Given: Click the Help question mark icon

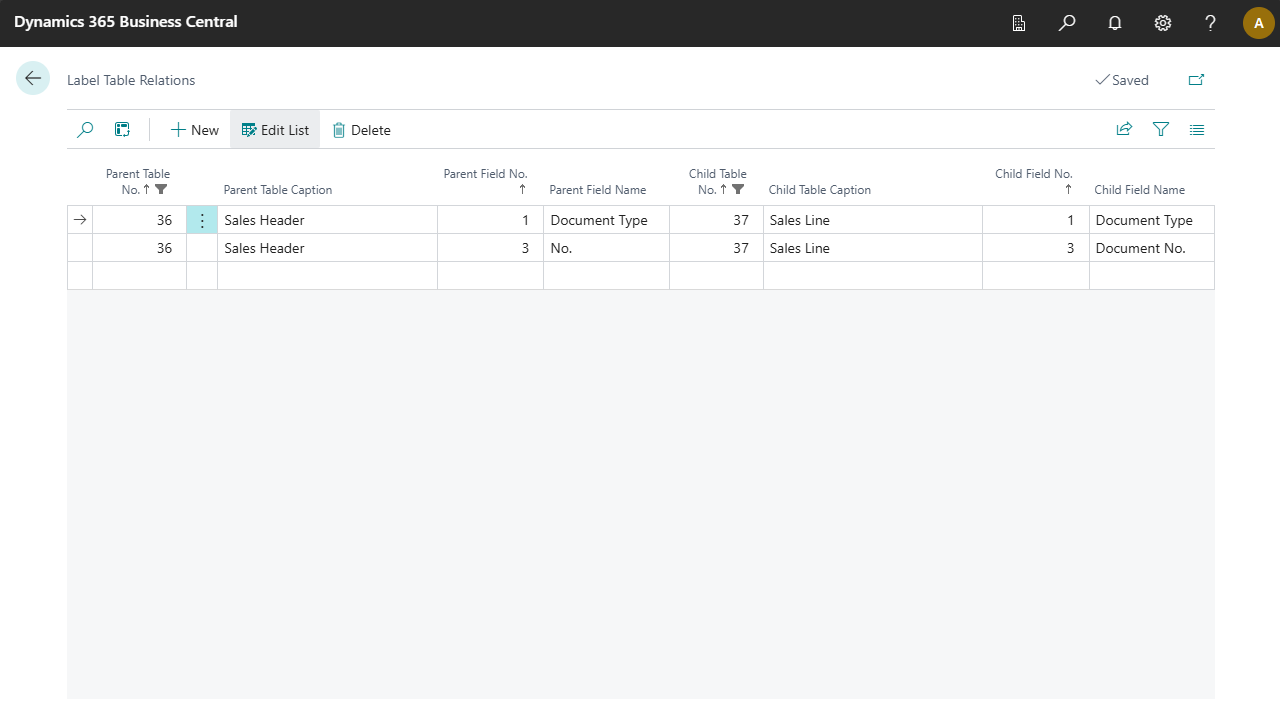Looking at the screenshot, I should [1210, 23].
